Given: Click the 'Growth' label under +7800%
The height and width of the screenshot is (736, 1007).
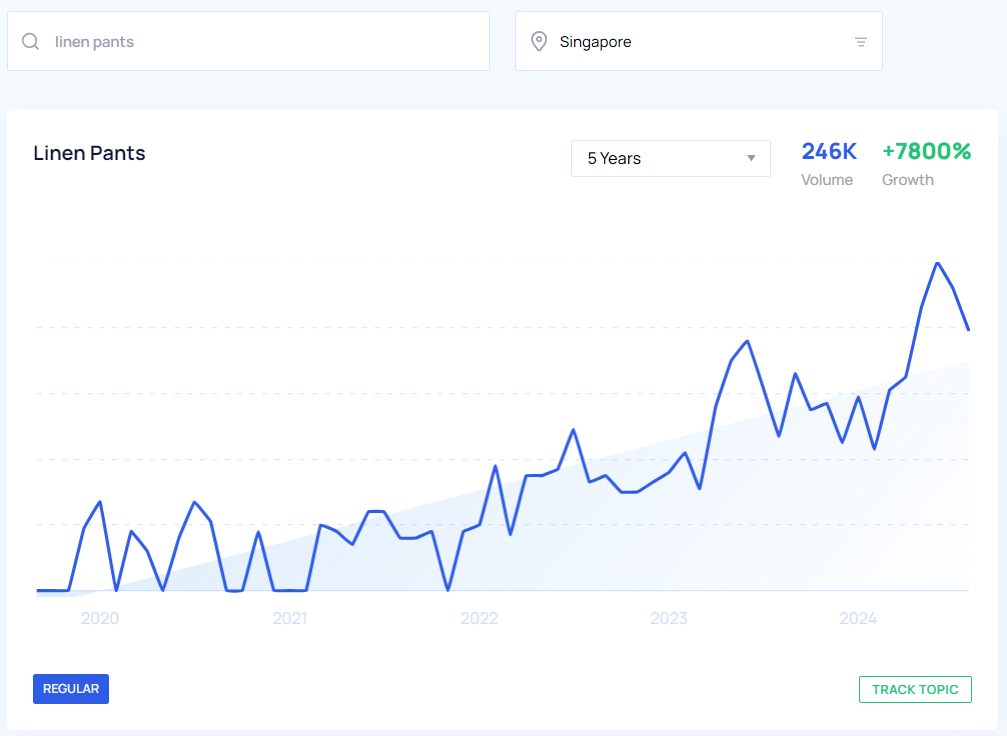Looking at the screenshot, I should [908, 180].
